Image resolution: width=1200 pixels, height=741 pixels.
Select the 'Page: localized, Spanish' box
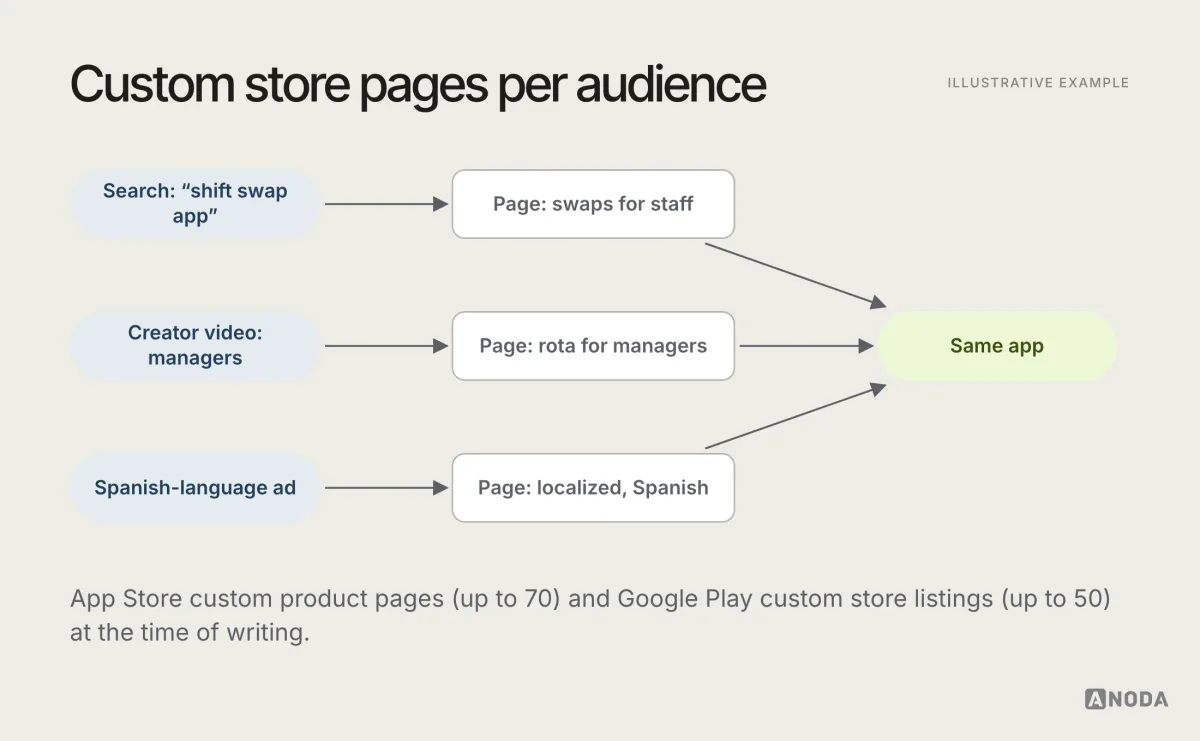click(x=593, y=488)
